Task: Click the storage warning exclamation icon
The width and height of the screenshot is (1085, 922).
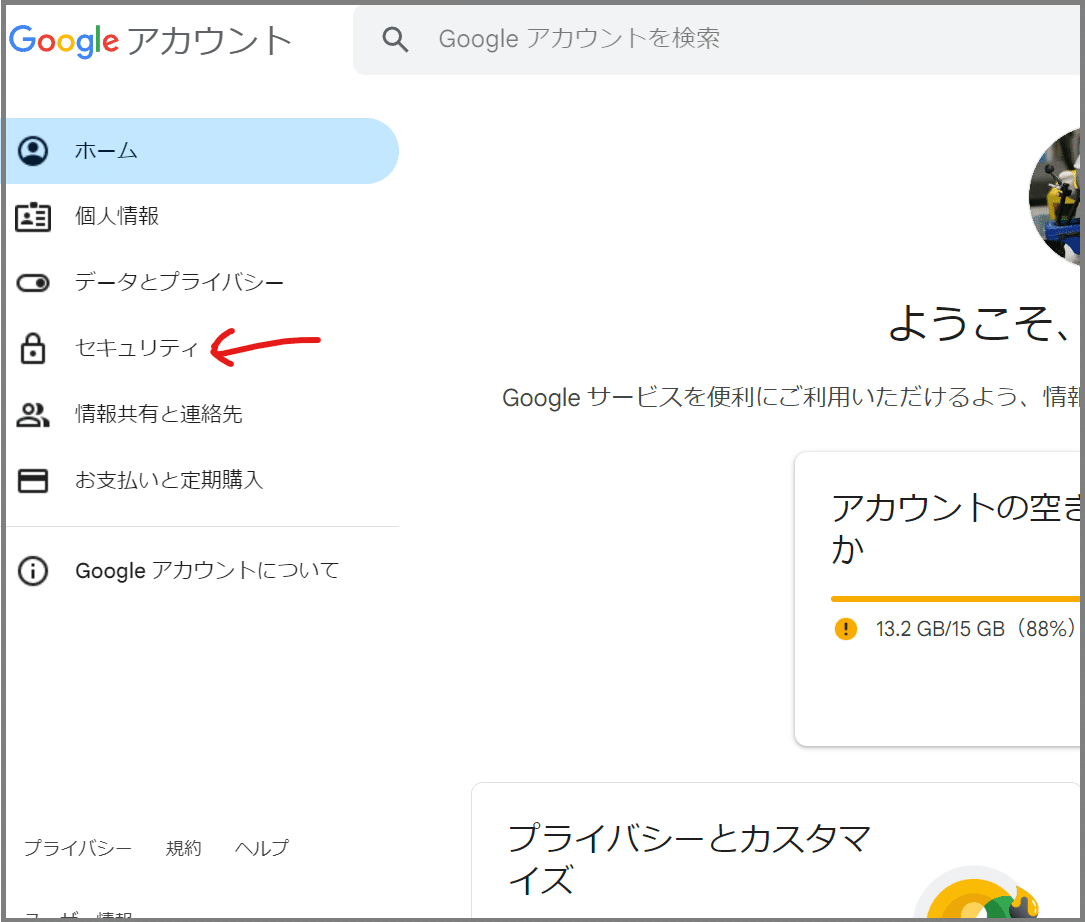Action: [846, 629]
